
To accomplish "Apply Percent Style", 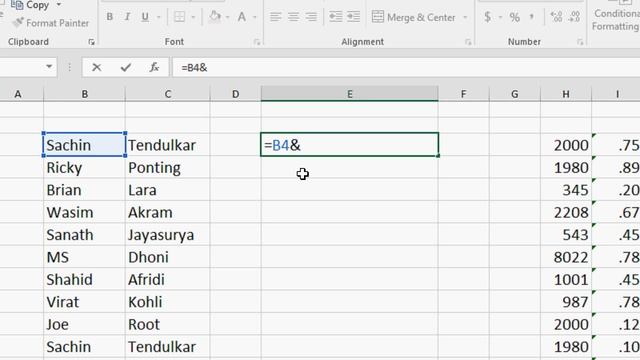I will click(x=515, y=17).
